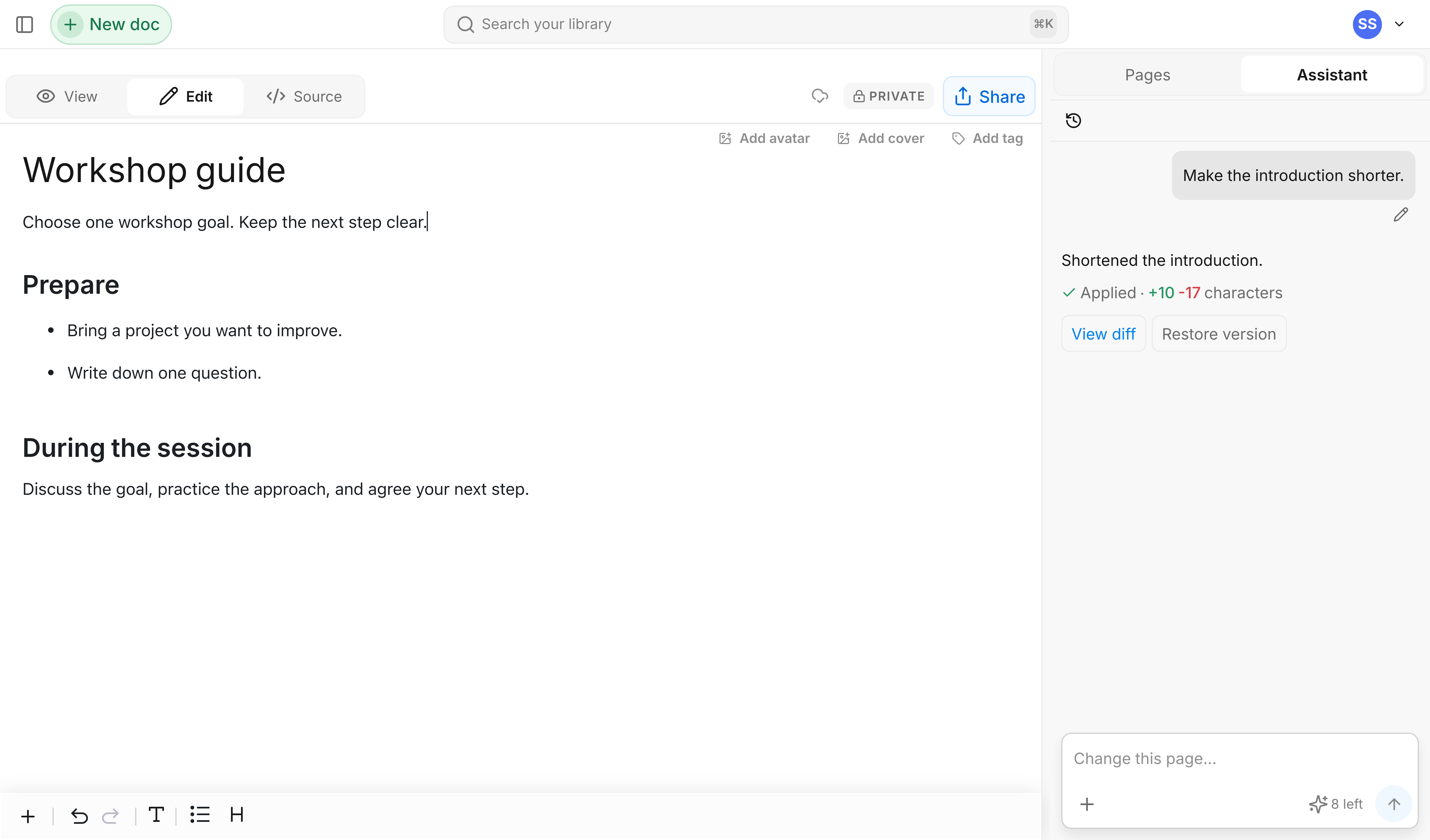Switch to Edit mode
This screenshot has height=840, width=1430.
(185, 97)
